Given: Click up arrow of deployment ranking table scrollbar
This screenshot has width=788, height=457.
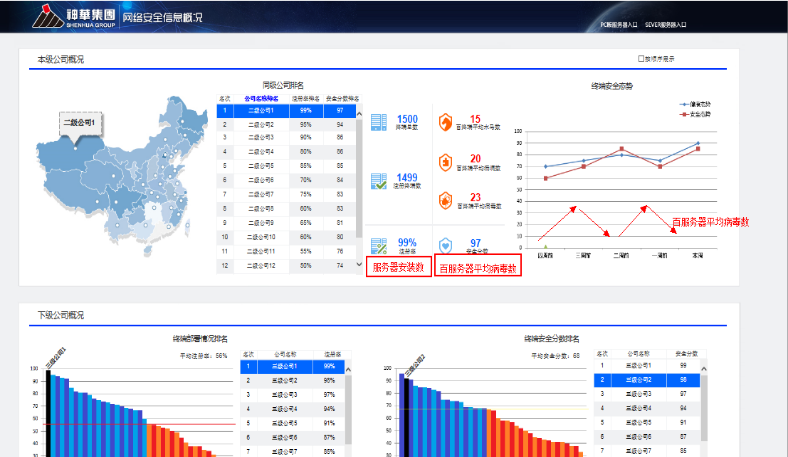Looking at the screenshot, I should 348,370.
